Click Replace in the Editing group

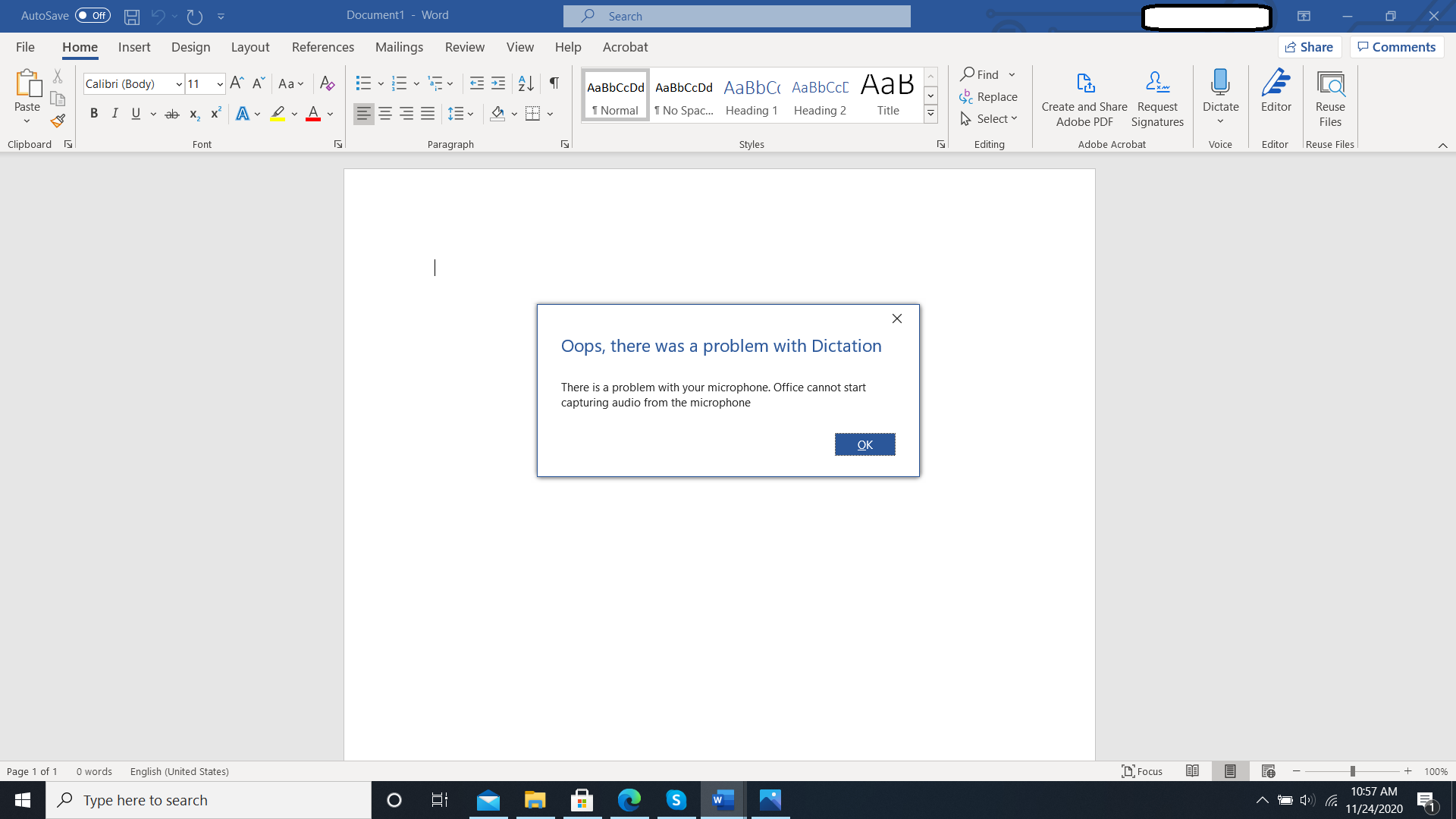click(988, 97)
